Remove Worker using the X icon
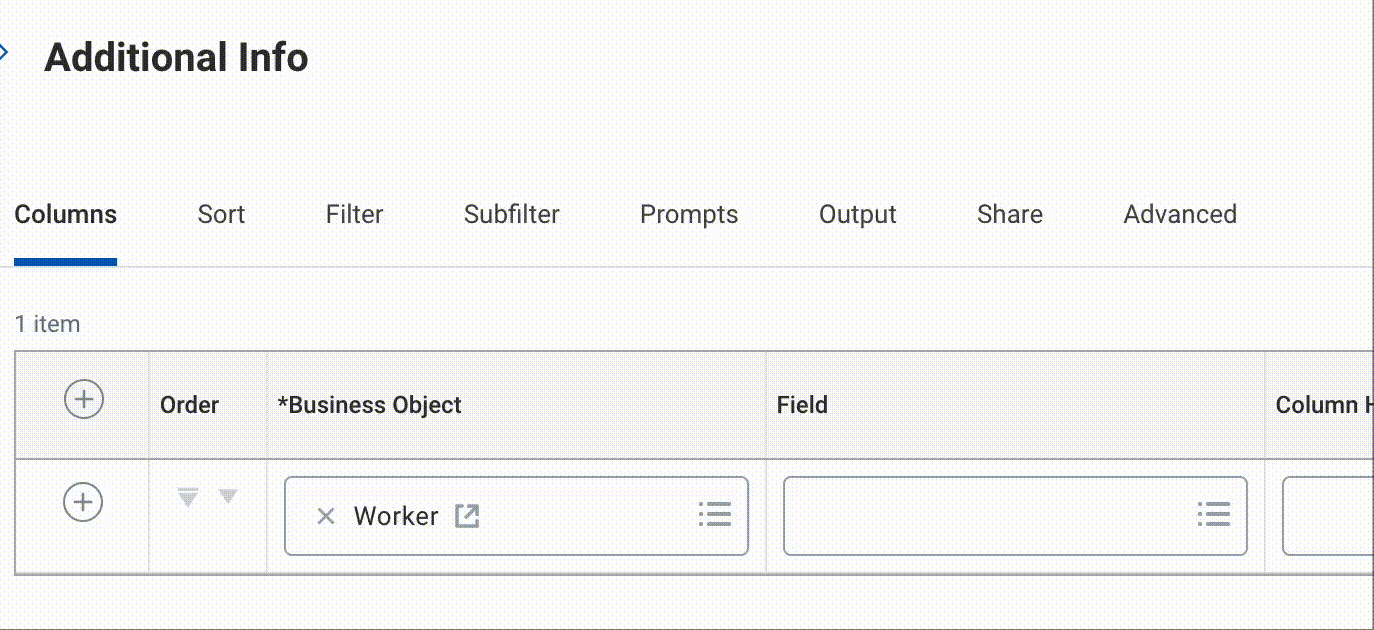This screenshot has height=630, width=1374. pyautogui.click(x=325, y=516)
